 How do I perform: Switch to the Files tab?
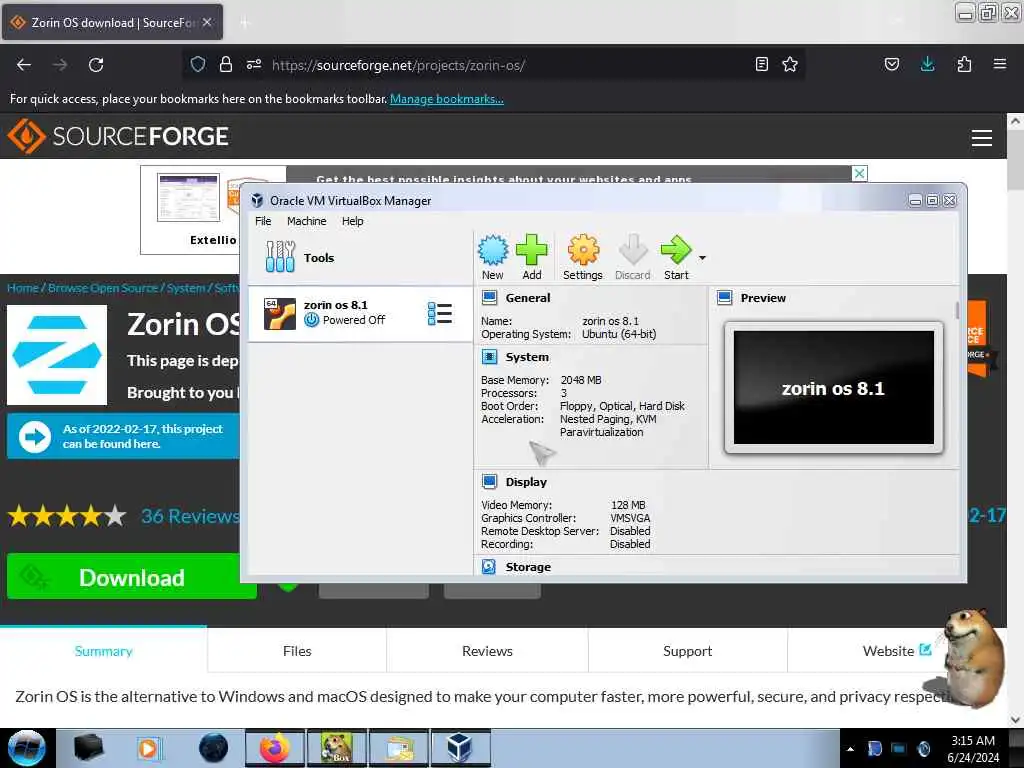click(x=297, y=651)
